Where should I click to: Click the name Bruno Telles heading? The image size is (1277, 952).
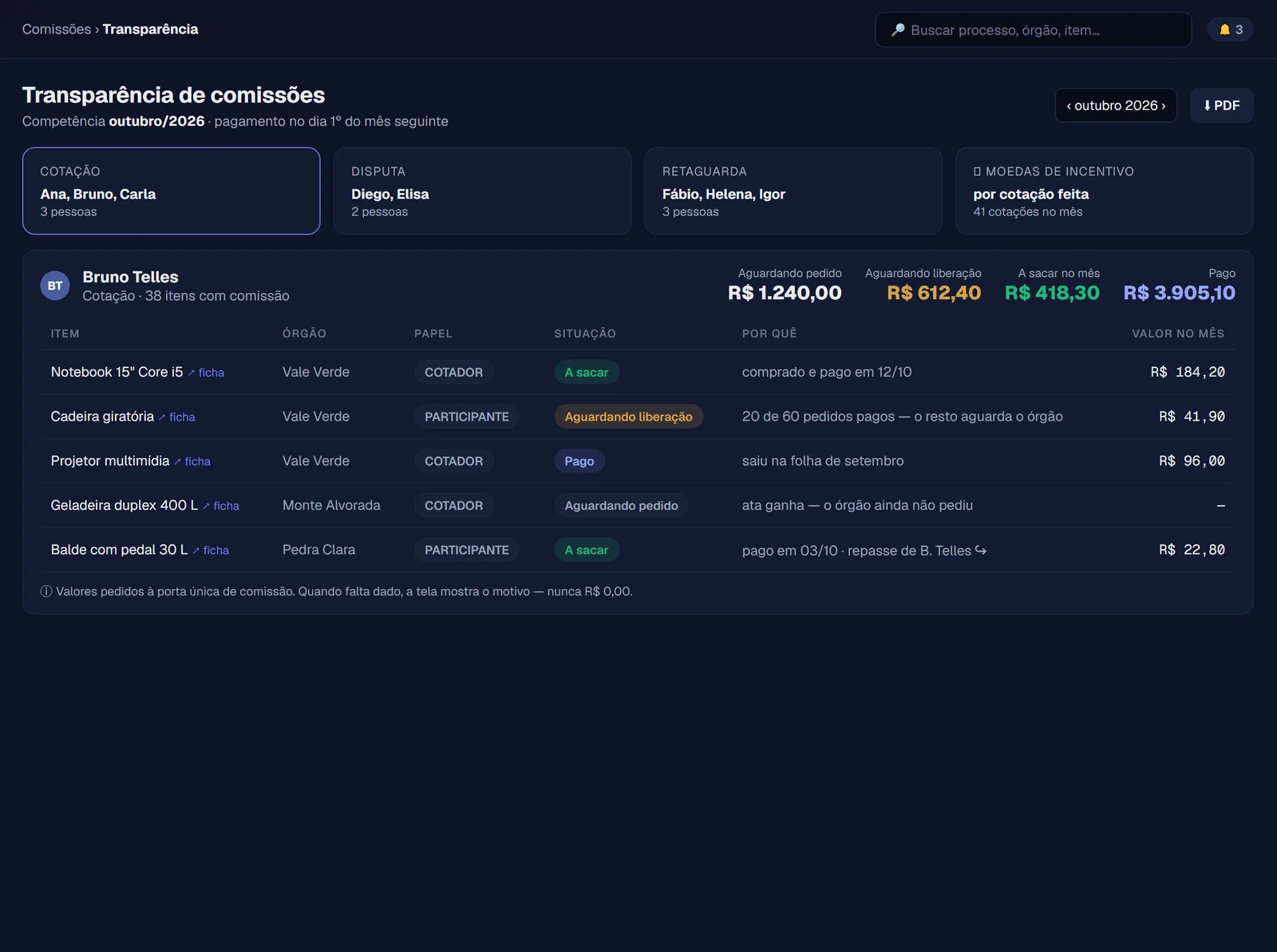pos(131,277)
